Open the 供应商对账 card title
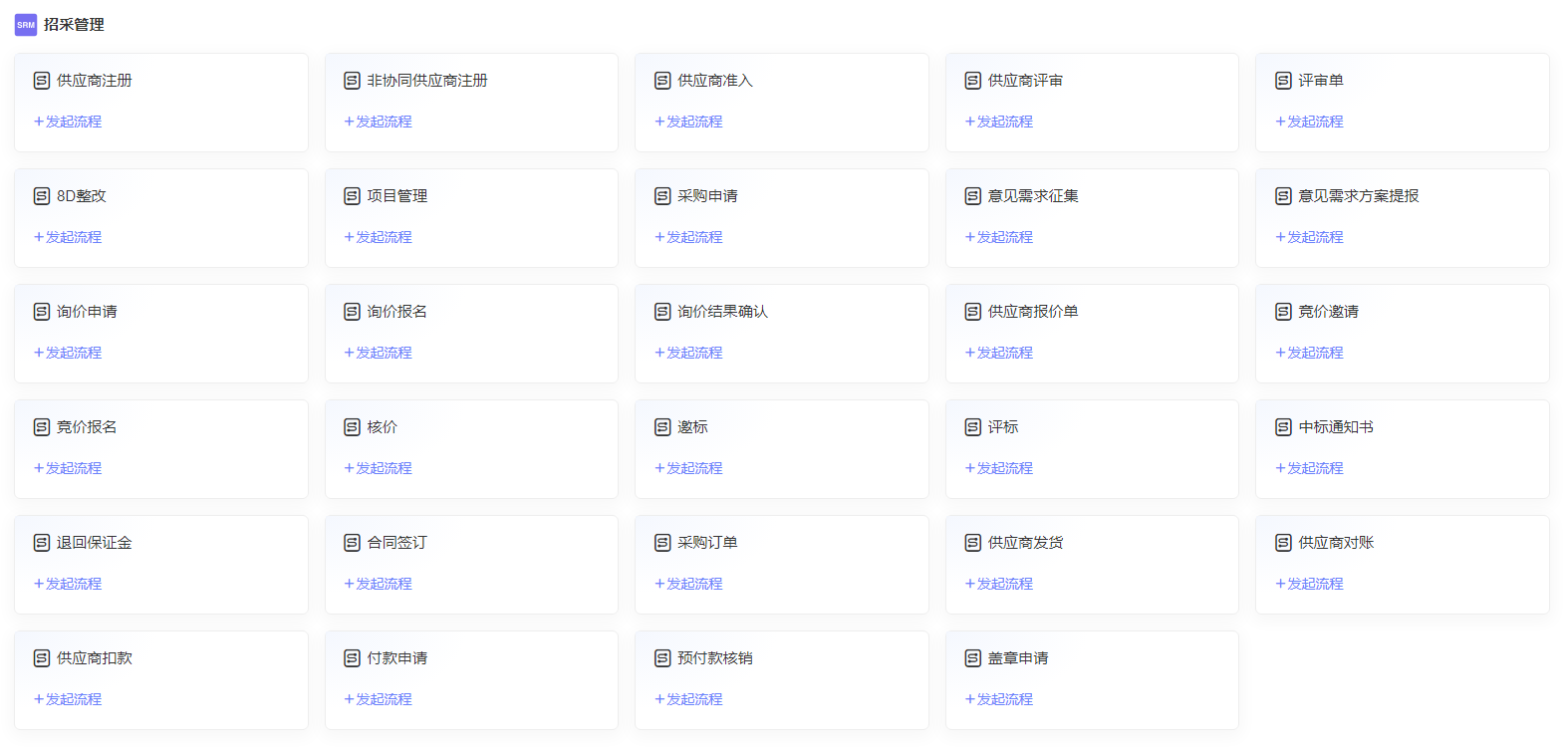 (x=1336, y=543)
